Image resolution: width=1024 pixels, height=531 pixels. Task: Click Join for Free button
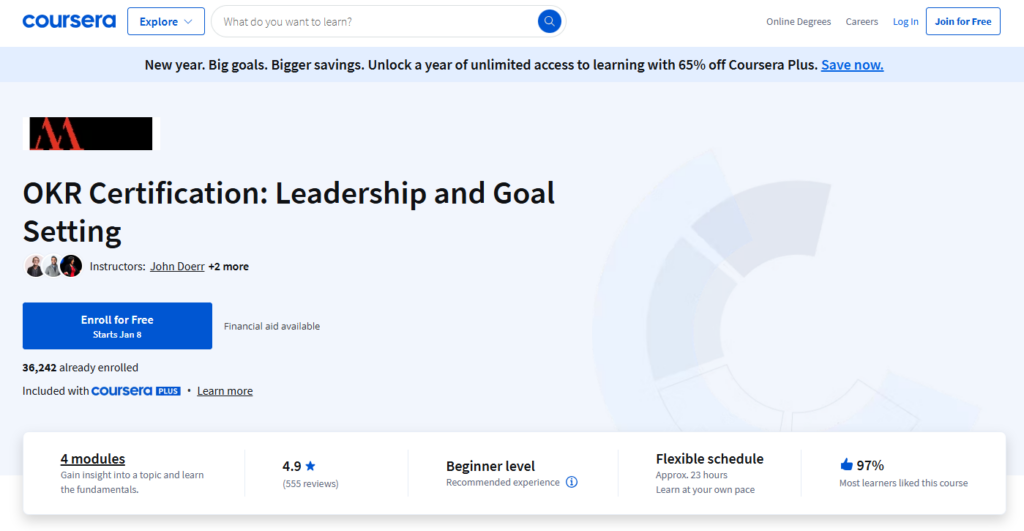click(963, 22)
